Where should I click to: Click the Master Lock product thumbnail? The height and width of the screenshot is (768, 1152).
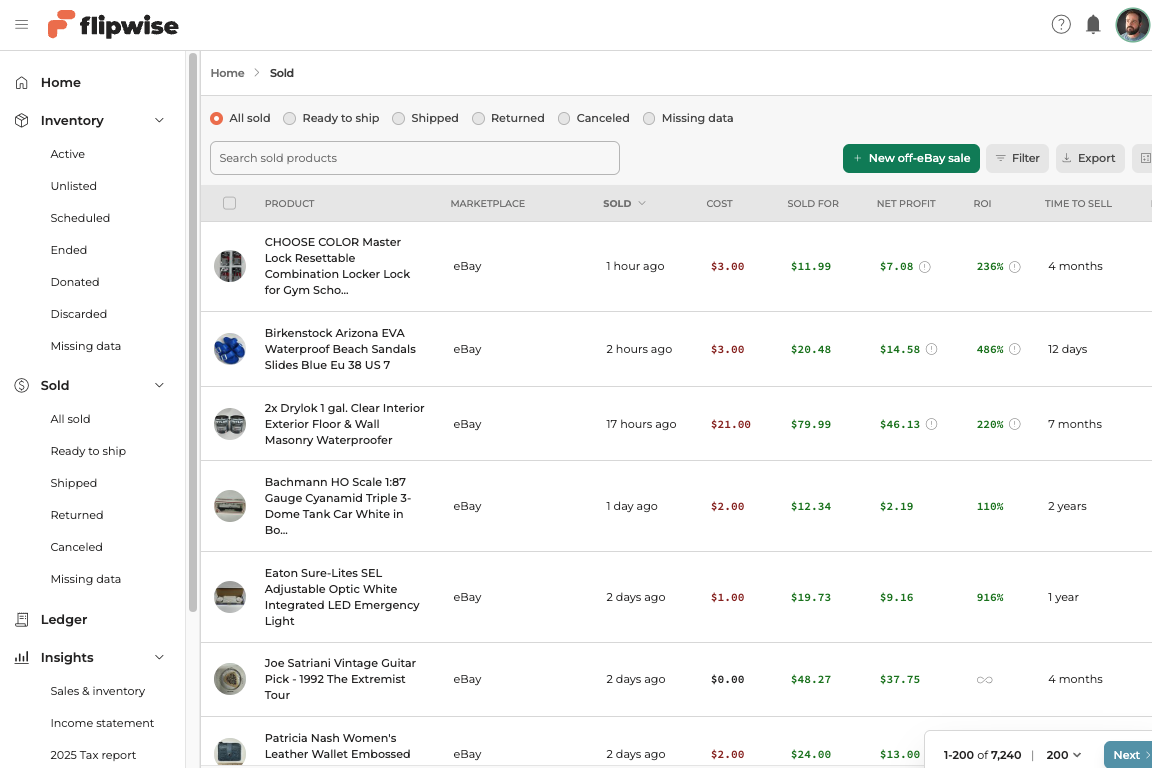click(230, 266)
